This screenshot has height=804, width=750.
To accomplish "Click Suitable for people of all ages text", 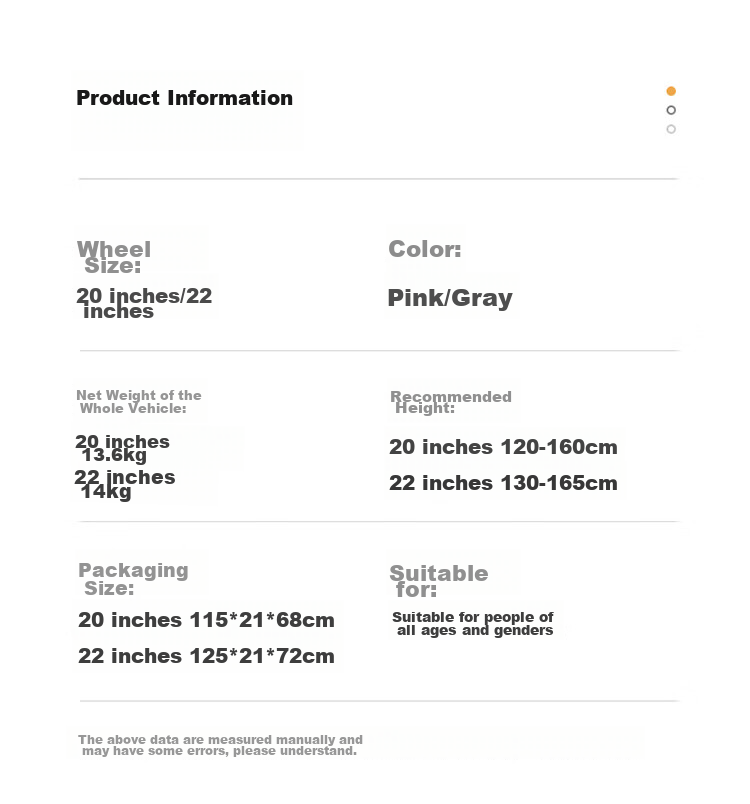I will (473, 624).
